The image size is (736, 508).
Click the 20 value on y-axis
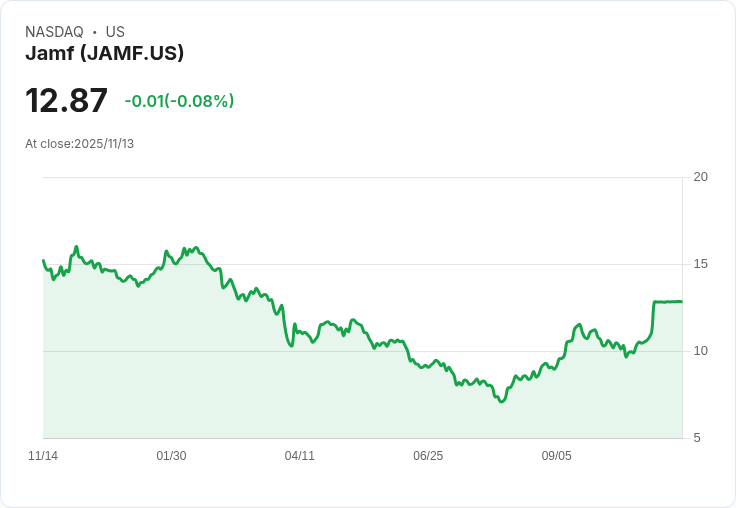701,177
